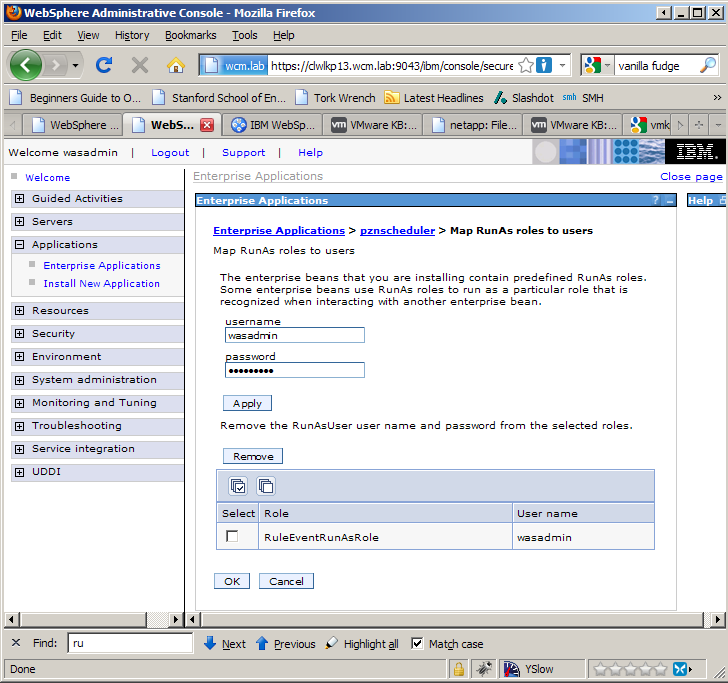Viewport: 728px width, 683px height.
Task: Minimize the Enterprise Applications portlet
Action: 670,201
